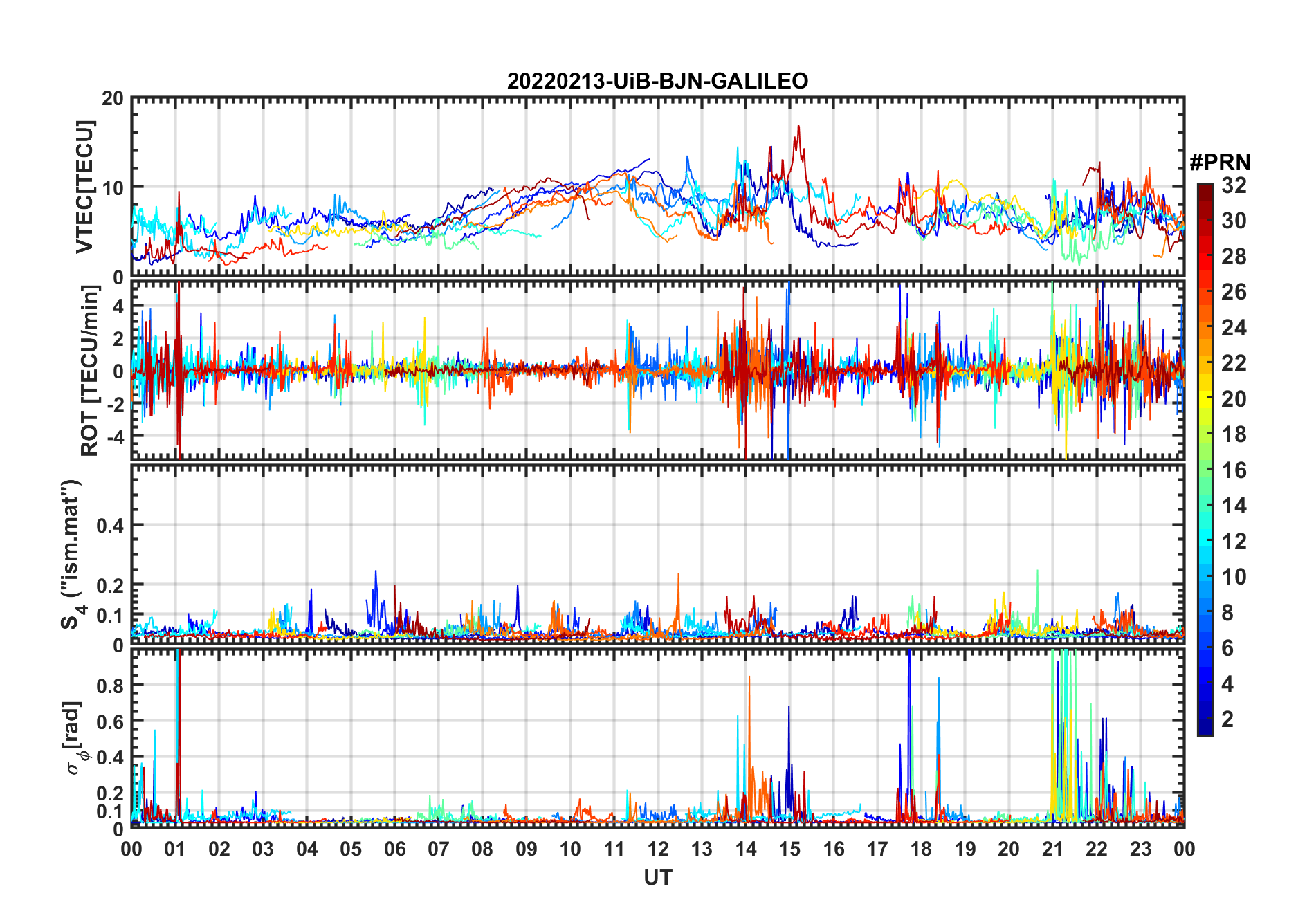Click x-axis hour tick label 21
The image size is (1316, 920).
tap(1053, 849)
